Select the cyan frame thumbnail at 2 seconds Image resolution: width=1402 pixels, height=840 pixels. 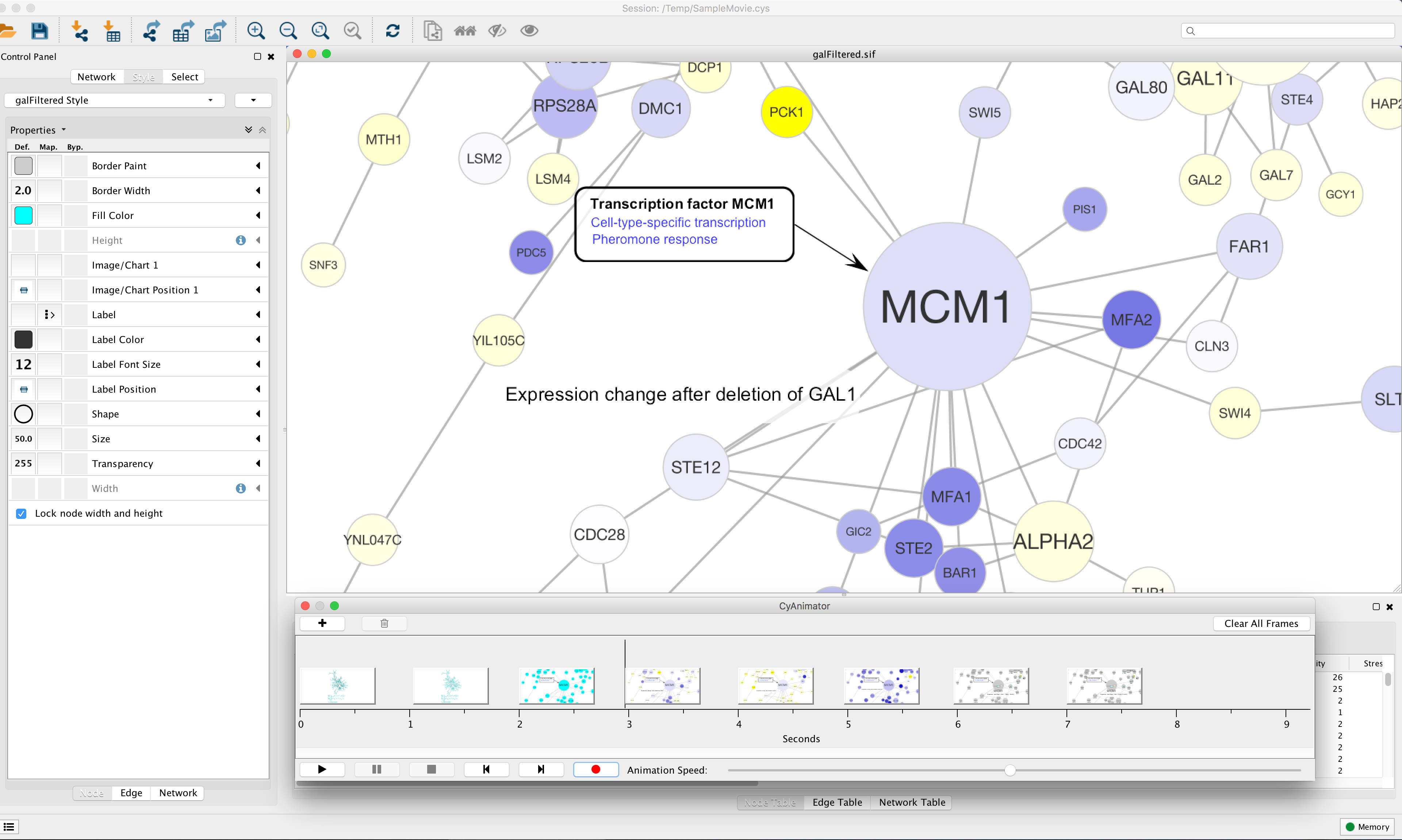pyautogui.click(x=557, y=686)
